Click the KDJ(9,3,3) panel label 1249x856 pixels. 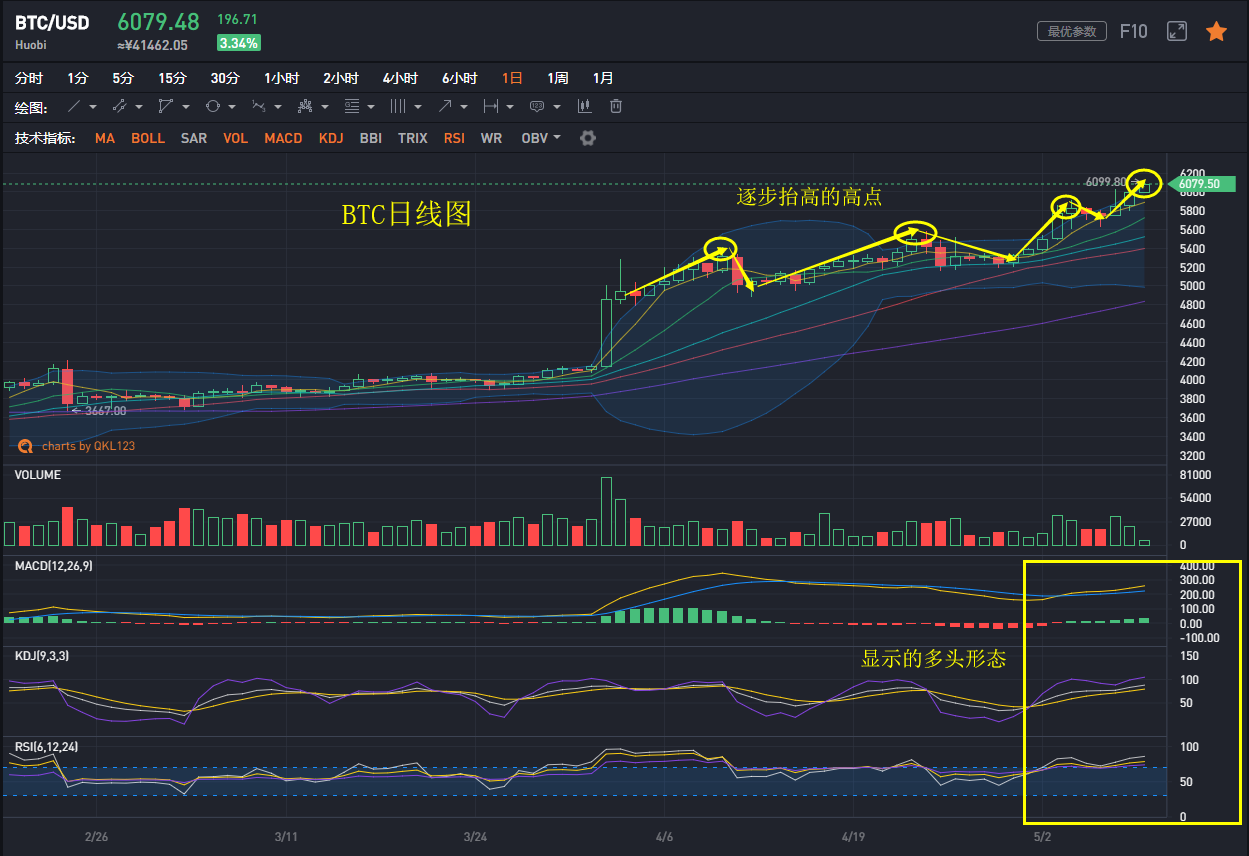tap(42, 656)
